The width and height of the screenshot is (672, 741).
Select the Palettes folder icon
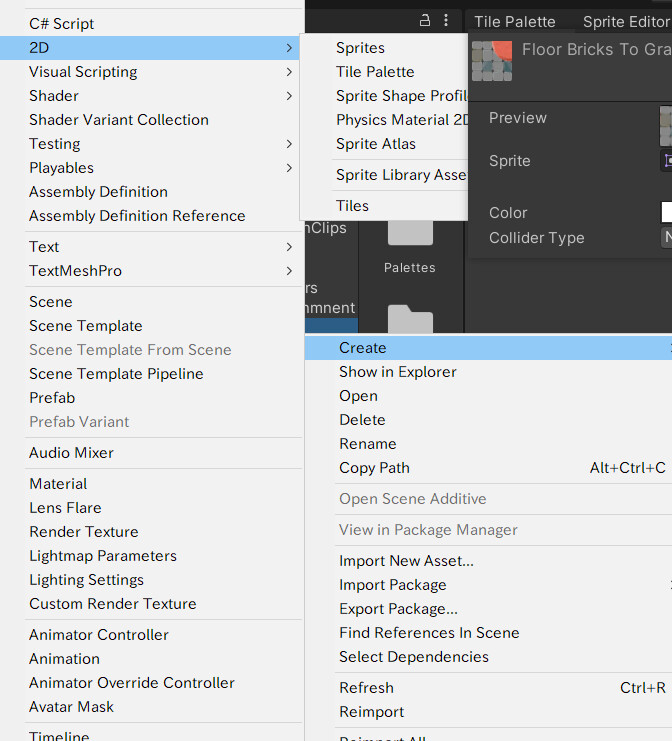click(x=409, y=232)
